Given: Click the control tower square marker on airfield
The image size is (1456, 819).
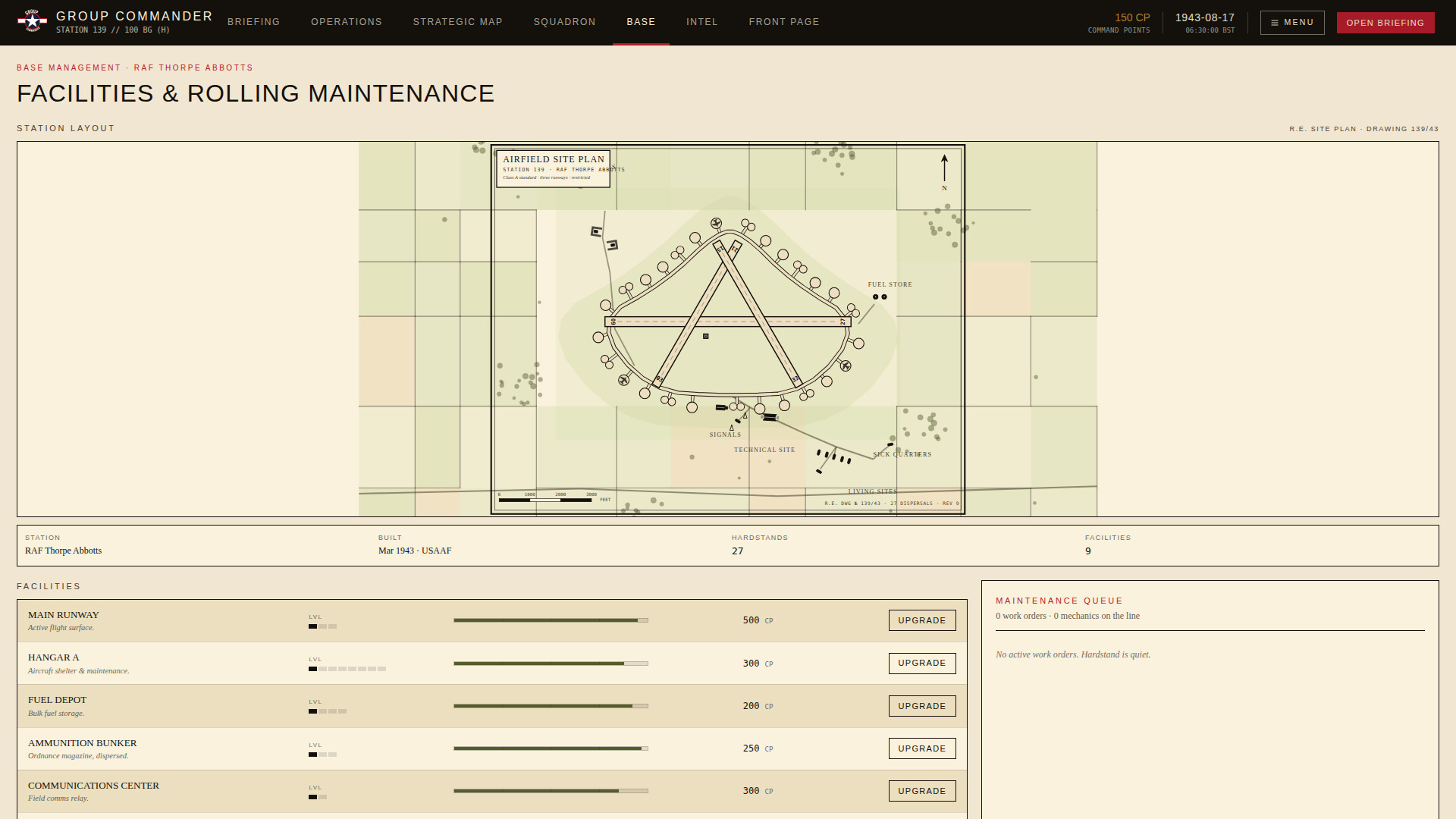Looking at the screenshot, I should point(706,336).
